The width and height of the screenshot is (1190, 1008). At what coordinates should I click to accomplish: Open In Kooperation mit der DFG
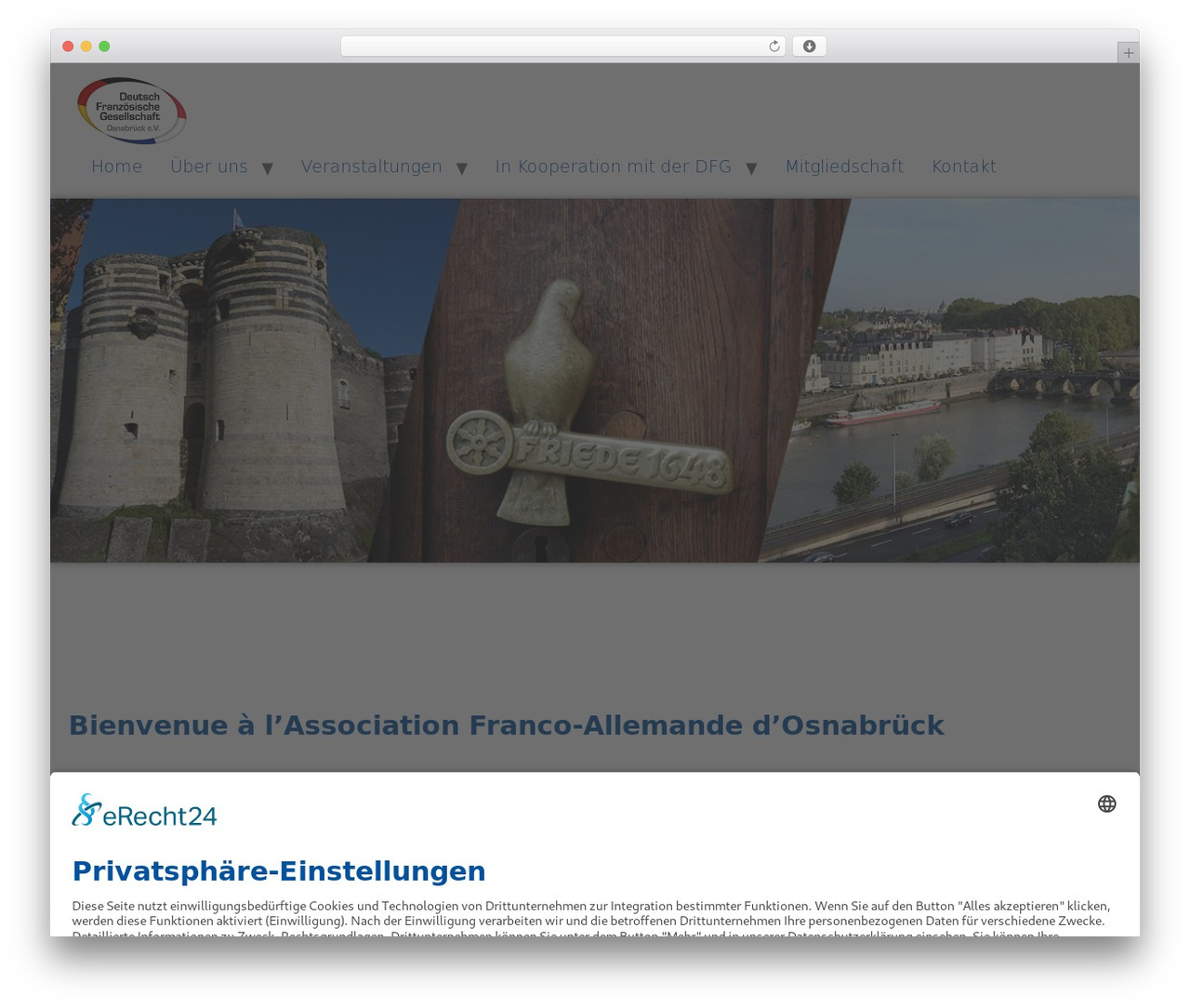tap(613, 166)
